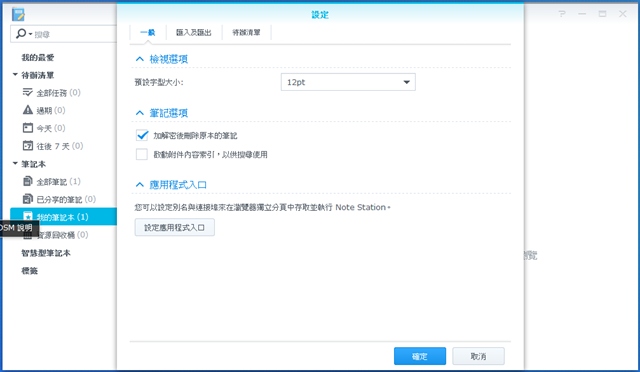
Task: Collapse the 待辦清單 tree in sidebar
Action: (15, 75)
